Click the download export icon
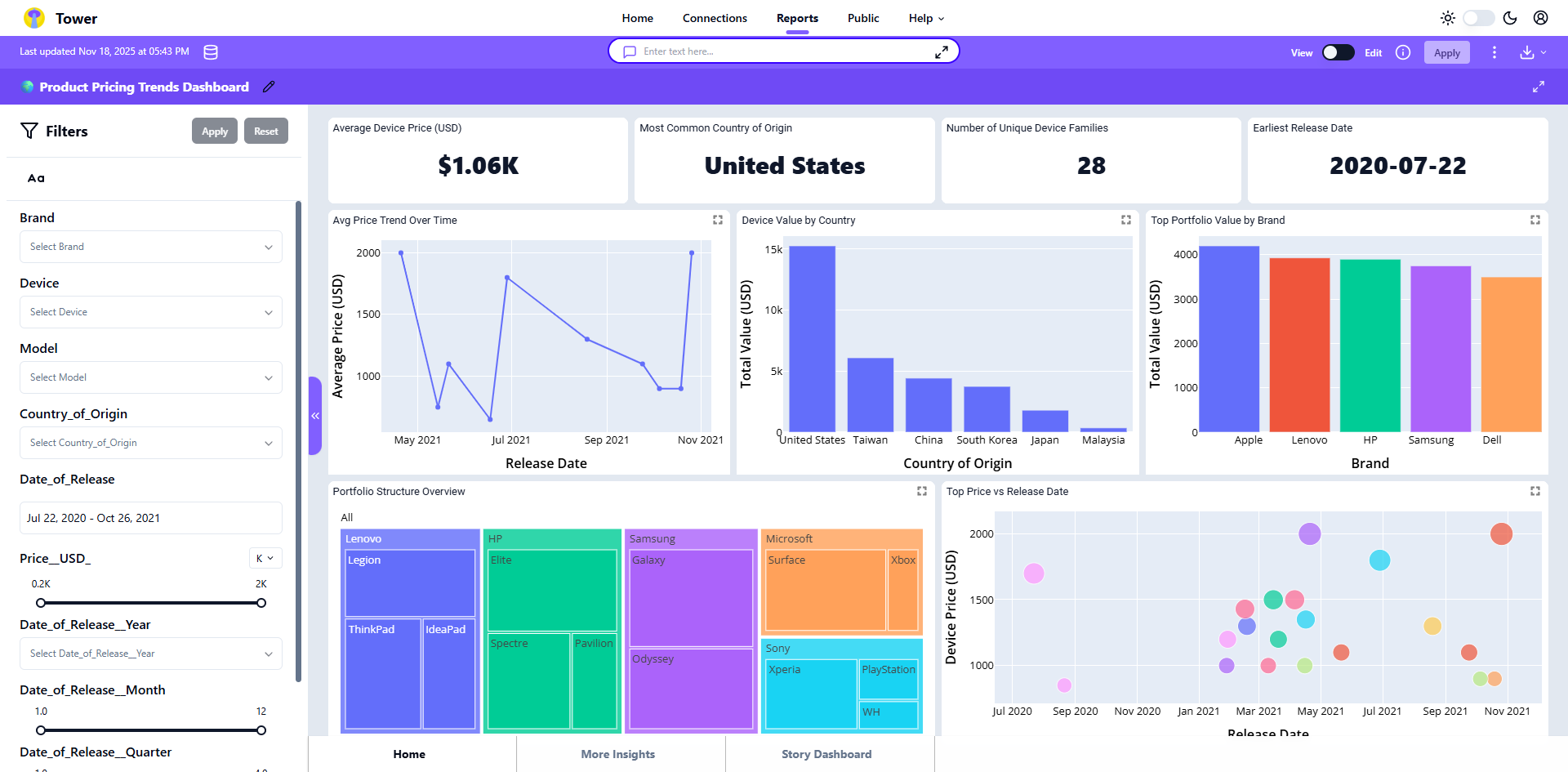The height and width of the screenshot is (772, 1568). tap(1526, 52)
